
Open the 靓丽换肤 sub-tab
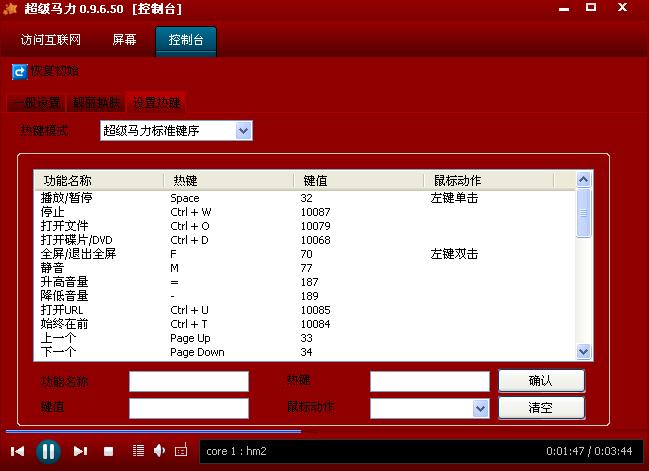click(x=96, y=103)
